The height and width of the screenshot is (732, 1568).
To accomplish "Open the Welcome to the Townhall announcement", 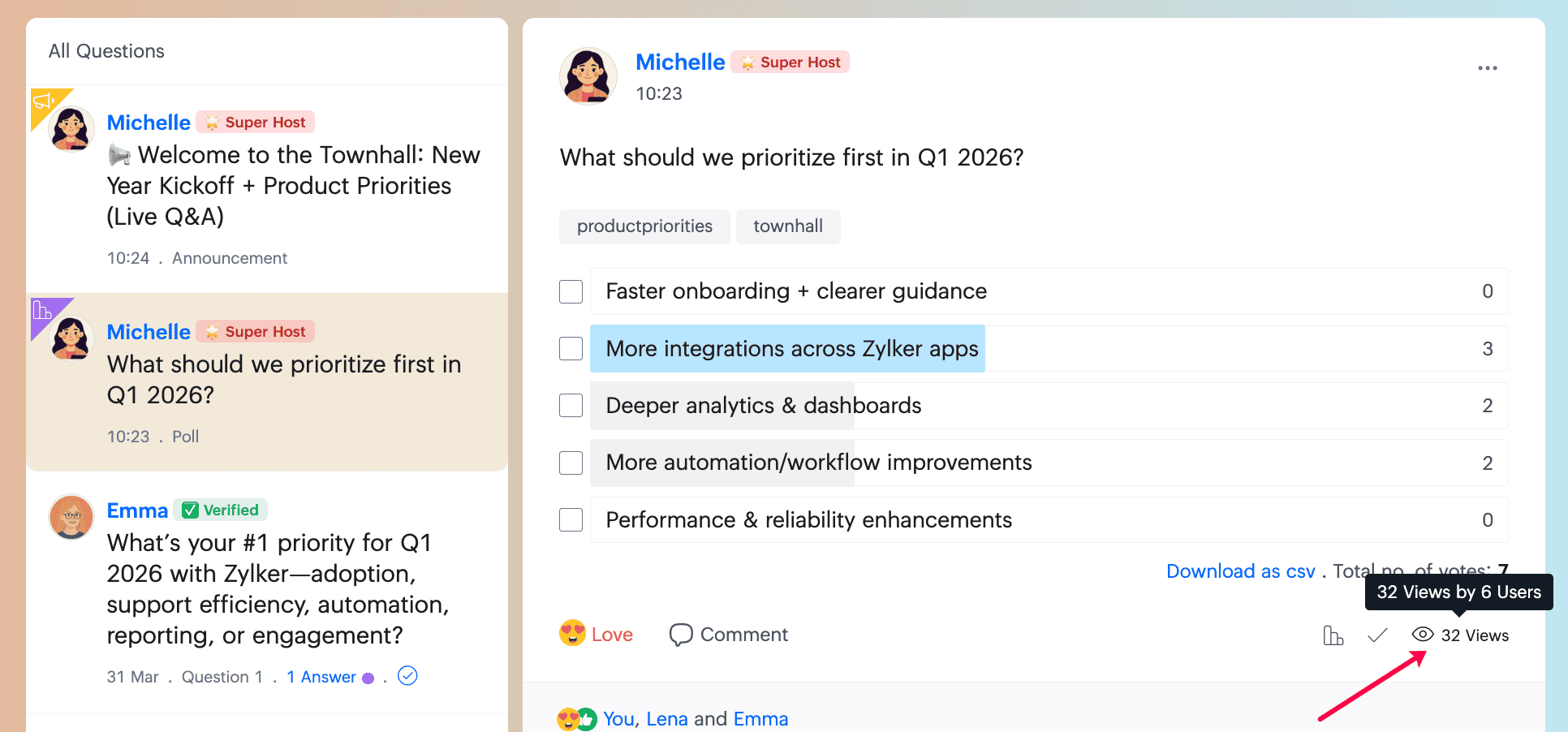I will point(294,186).
